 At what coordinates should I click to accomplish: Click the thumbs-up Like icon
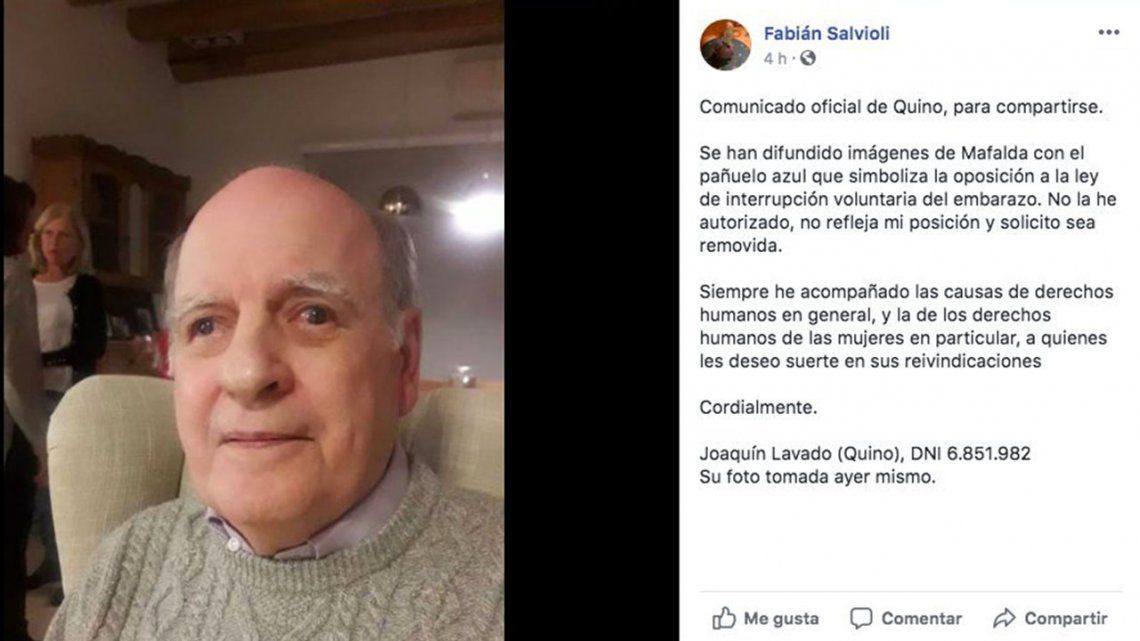[x=723, y=618]
